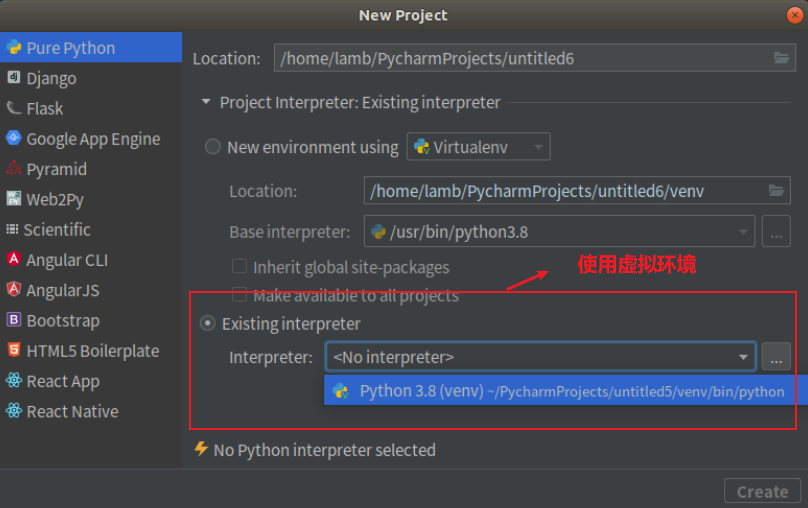Click Python icon in venv dropdown entry
808x508 pixels.
(341, 391)
